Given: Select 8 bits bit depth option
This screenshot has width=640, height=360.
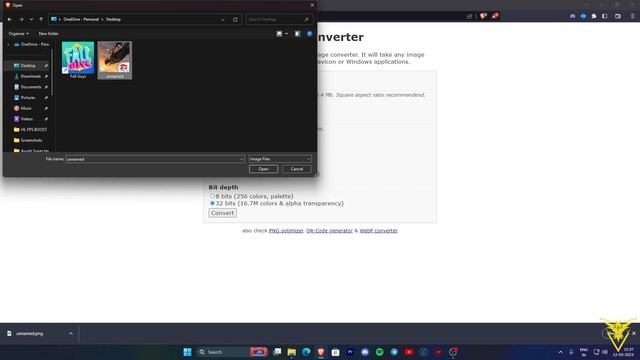Looking at the screenshot, I should (212, 196).
